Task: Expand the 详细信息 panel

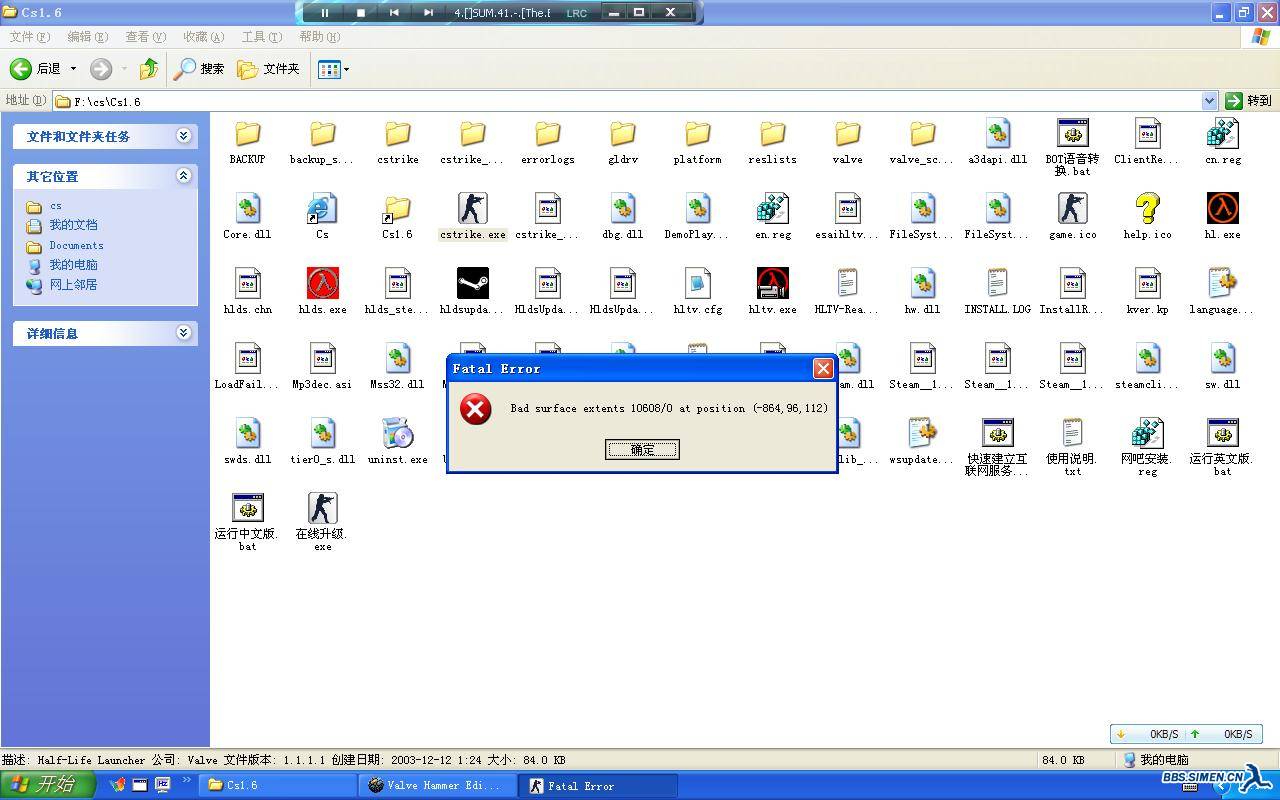Action: point(184,333)
